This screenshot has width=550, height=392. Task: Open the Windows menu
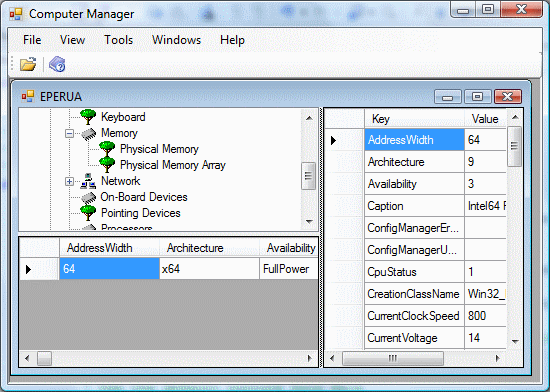pos(176,40)
